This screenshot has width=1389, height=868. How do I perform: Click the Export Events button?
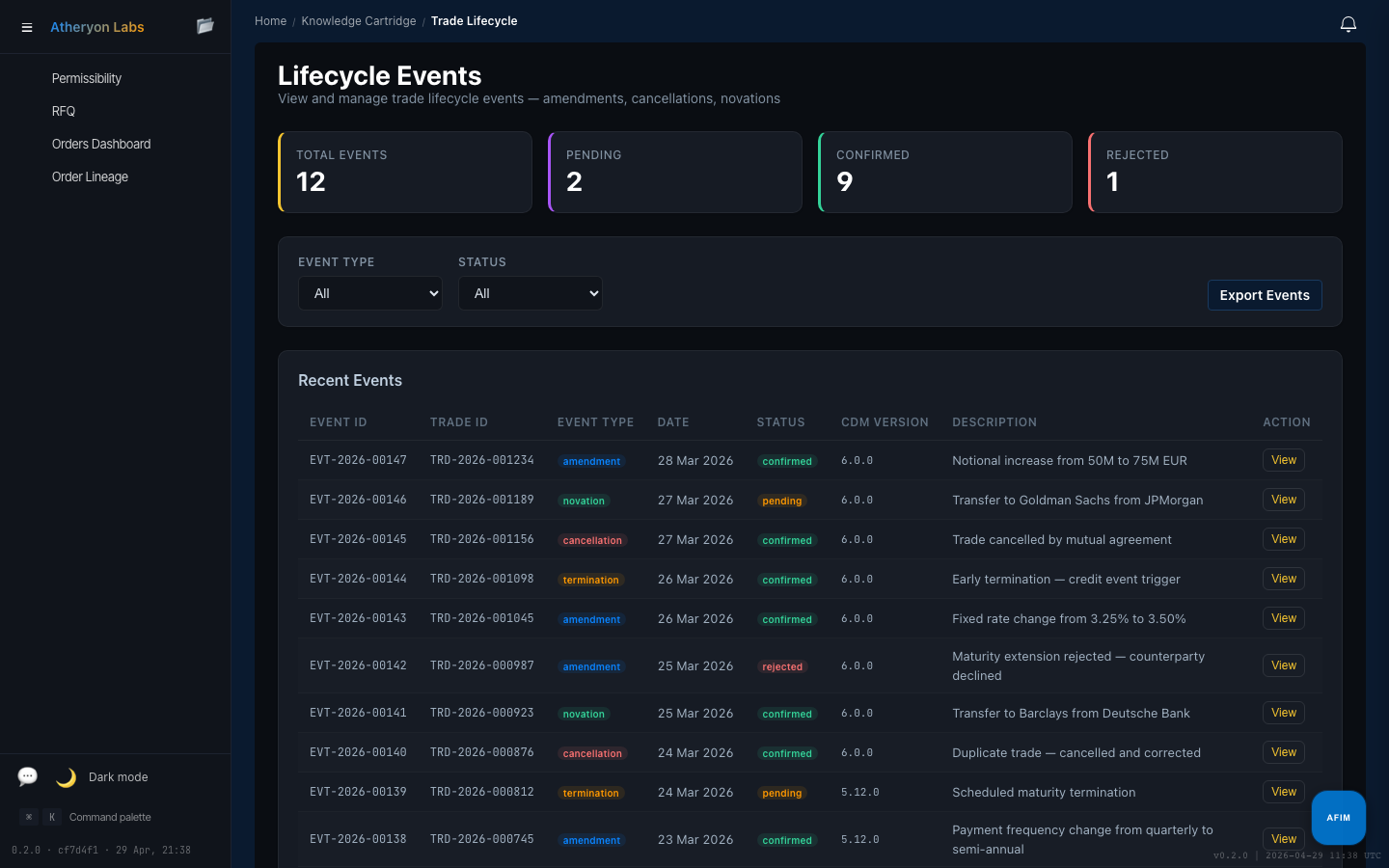pos(1265,295)
